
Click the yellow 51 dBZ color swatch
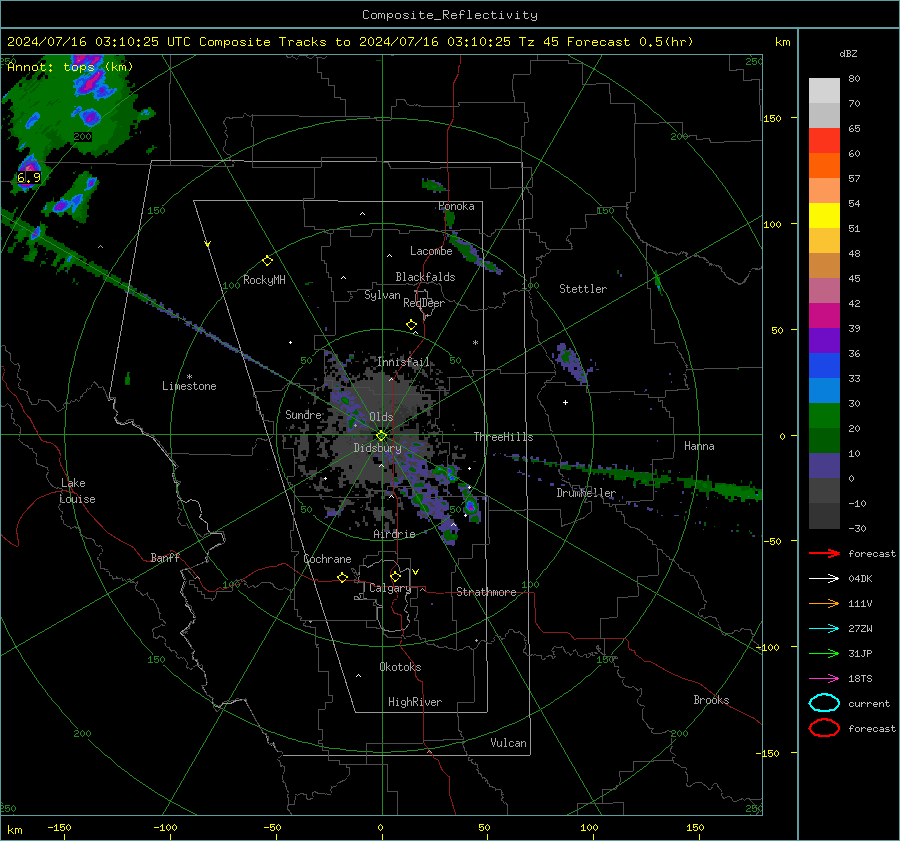pyautogui.click(x=824, y=215)
